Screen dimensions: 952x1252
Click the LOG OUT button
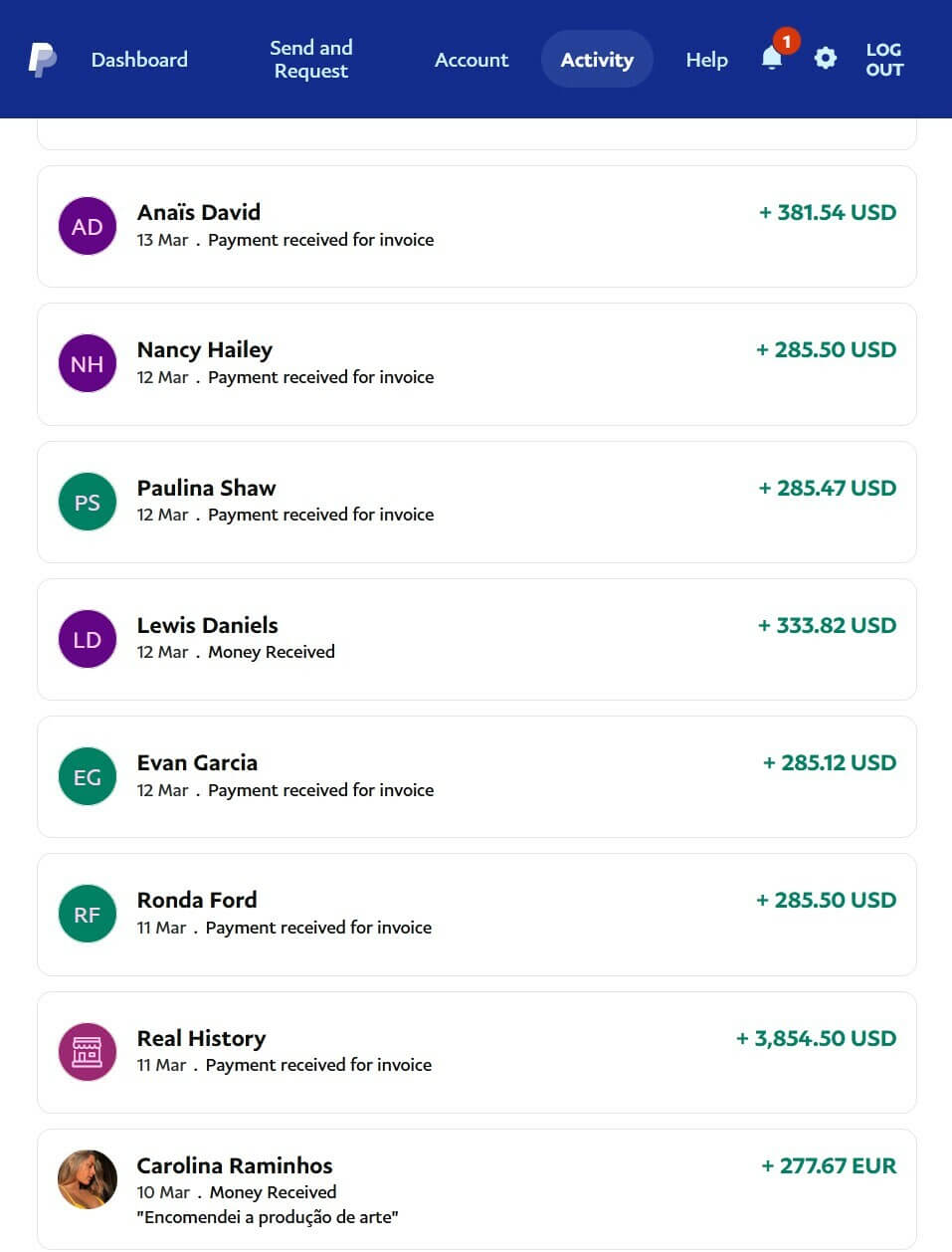tap(883, 60)
